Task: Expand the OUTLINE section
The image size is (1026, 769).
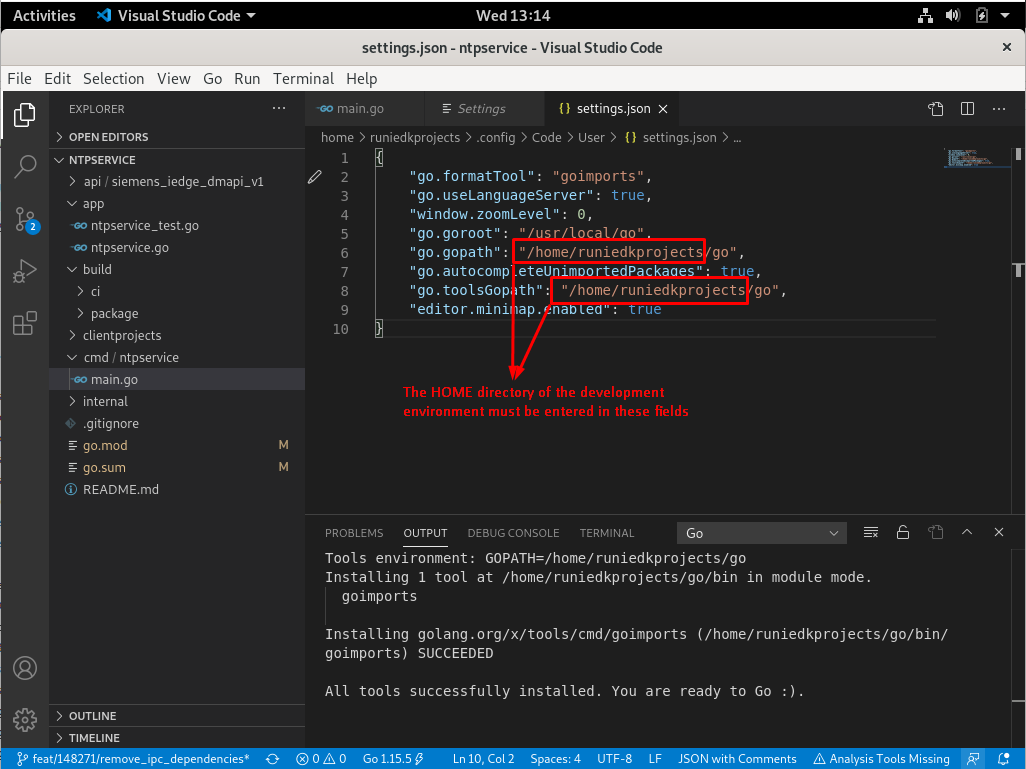Action: tap(93, 716)
